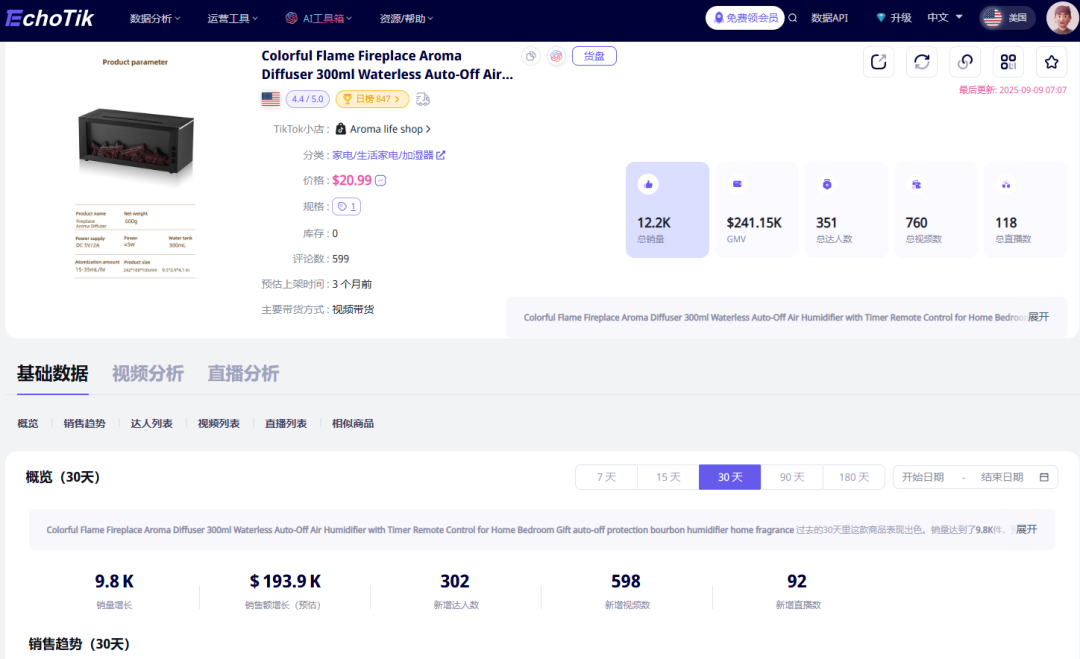1080x659 pixels.
Task: Click the 开始日期 date input field
Action: click(x=923, y=477)
